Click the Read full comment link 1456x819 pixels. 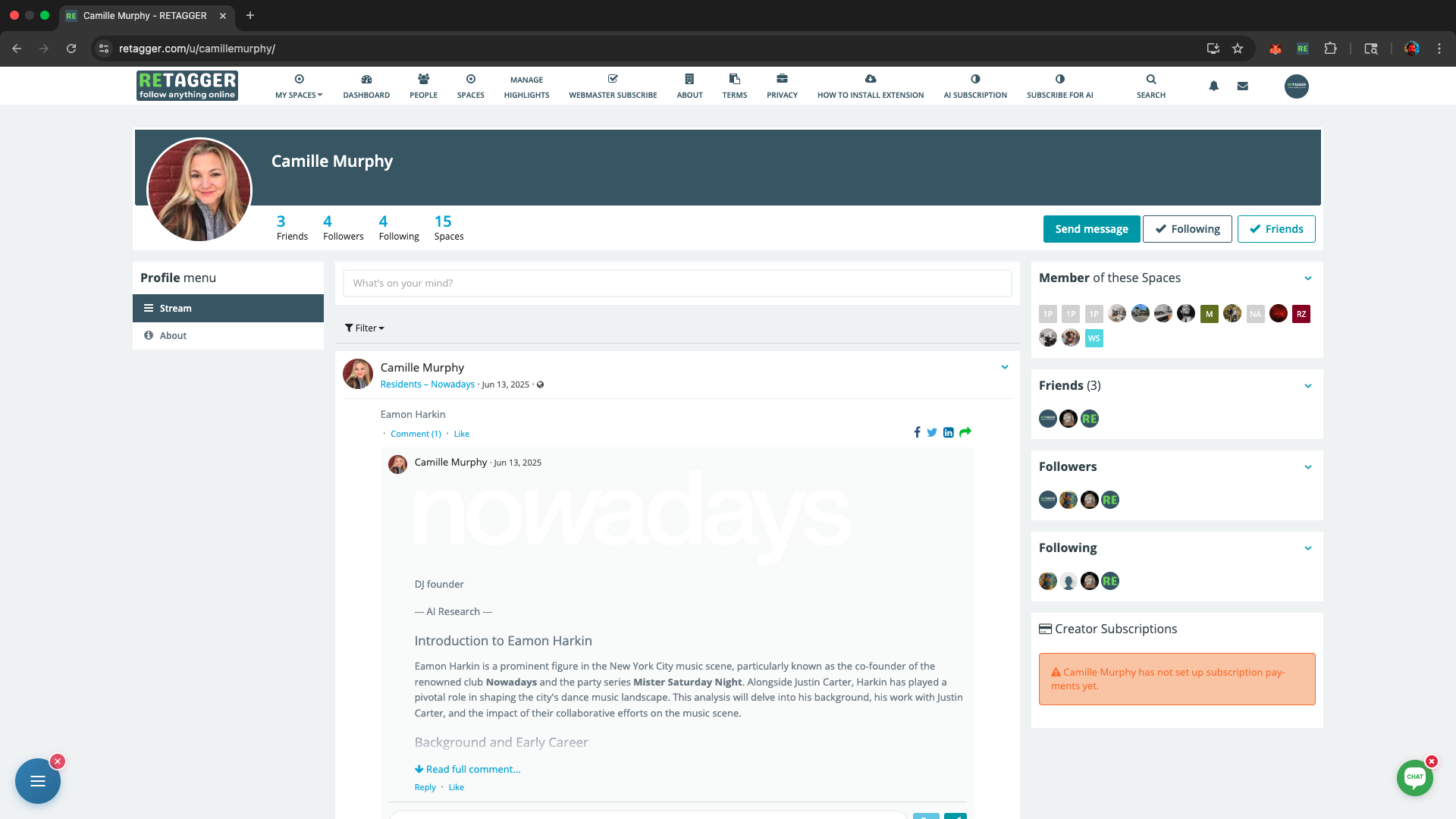(x=468, y=769)
